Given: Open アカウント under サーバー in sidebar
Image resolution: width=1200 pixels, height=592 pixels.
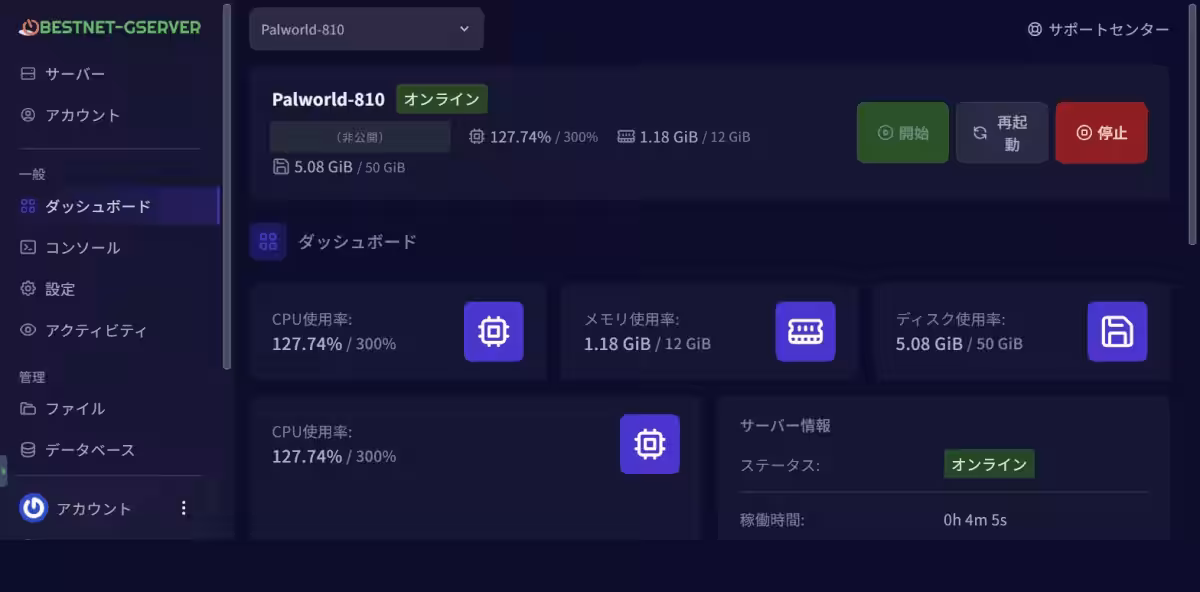Looking at the screenshot, I should pos(110,115).
